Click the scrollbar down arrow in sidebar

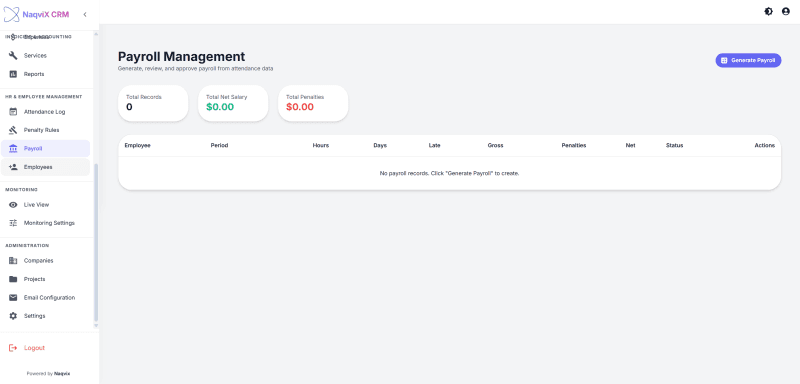point(96,325)
